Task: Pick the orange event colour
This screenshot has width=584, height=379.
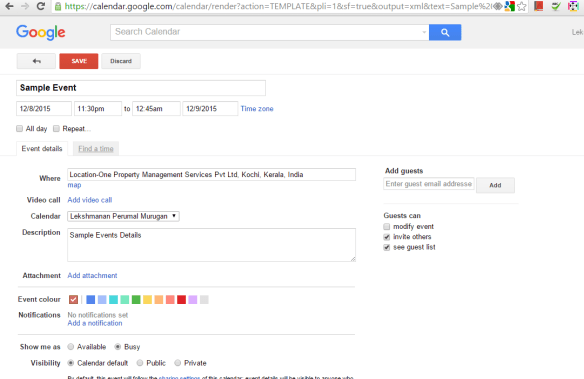Action: tap(159, 299)
